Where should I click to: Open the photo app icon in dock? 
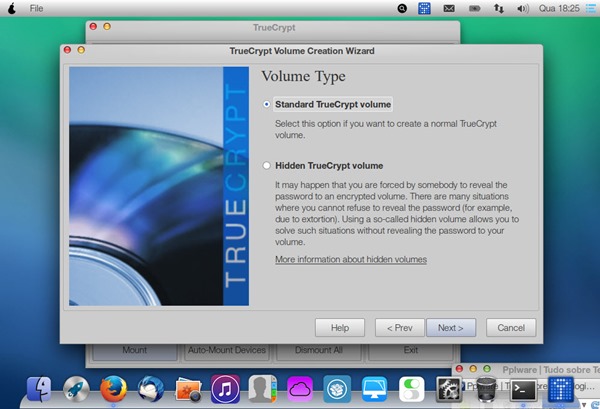[x=188, y=390]
